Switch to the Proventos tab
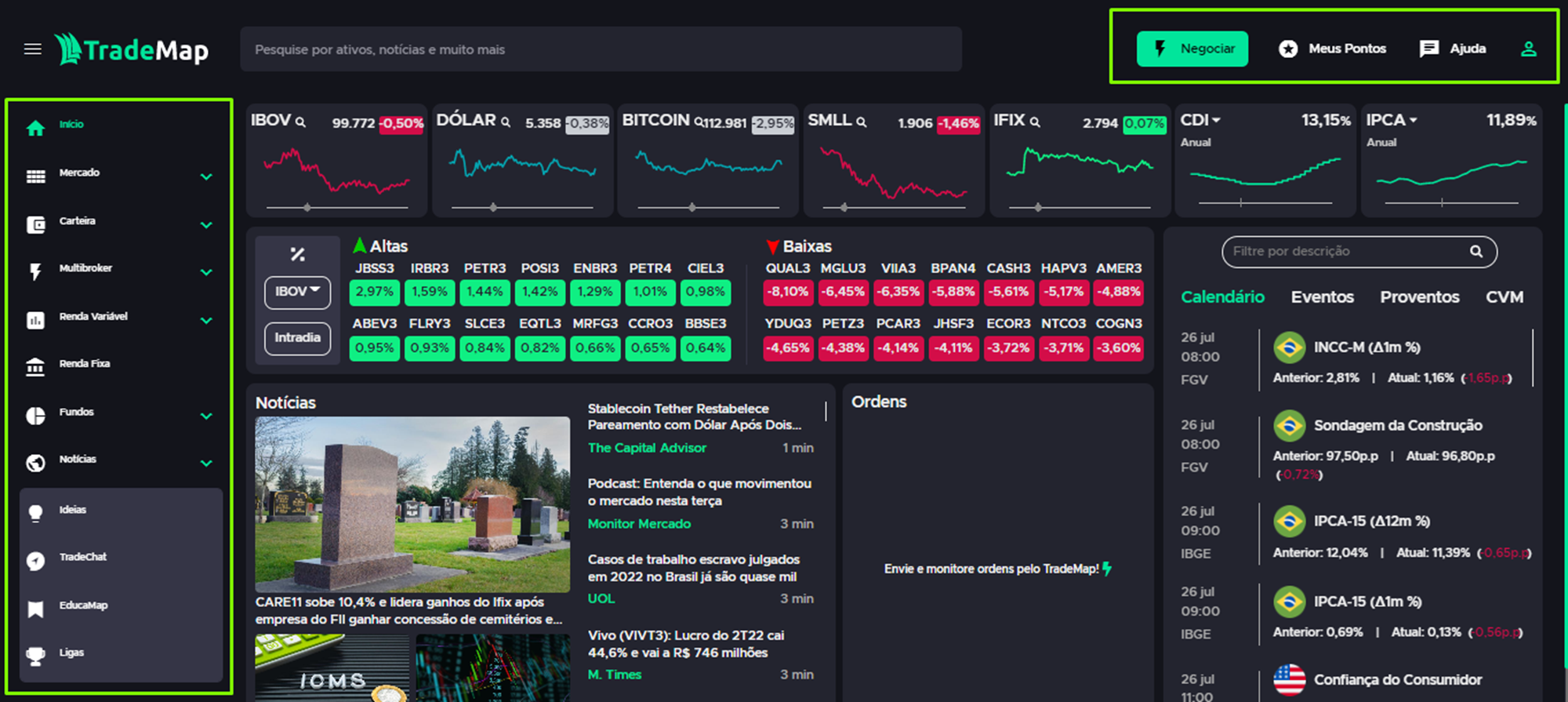 1419,297
